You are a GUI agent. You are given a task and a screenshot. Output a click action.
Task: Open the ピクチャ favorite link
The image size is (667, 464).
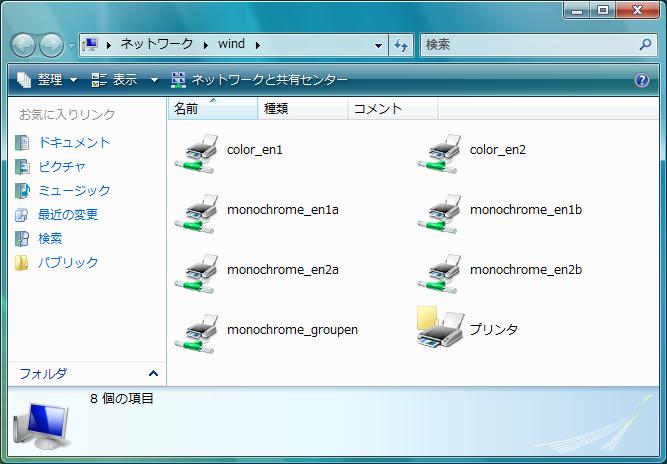pos(62,166)
